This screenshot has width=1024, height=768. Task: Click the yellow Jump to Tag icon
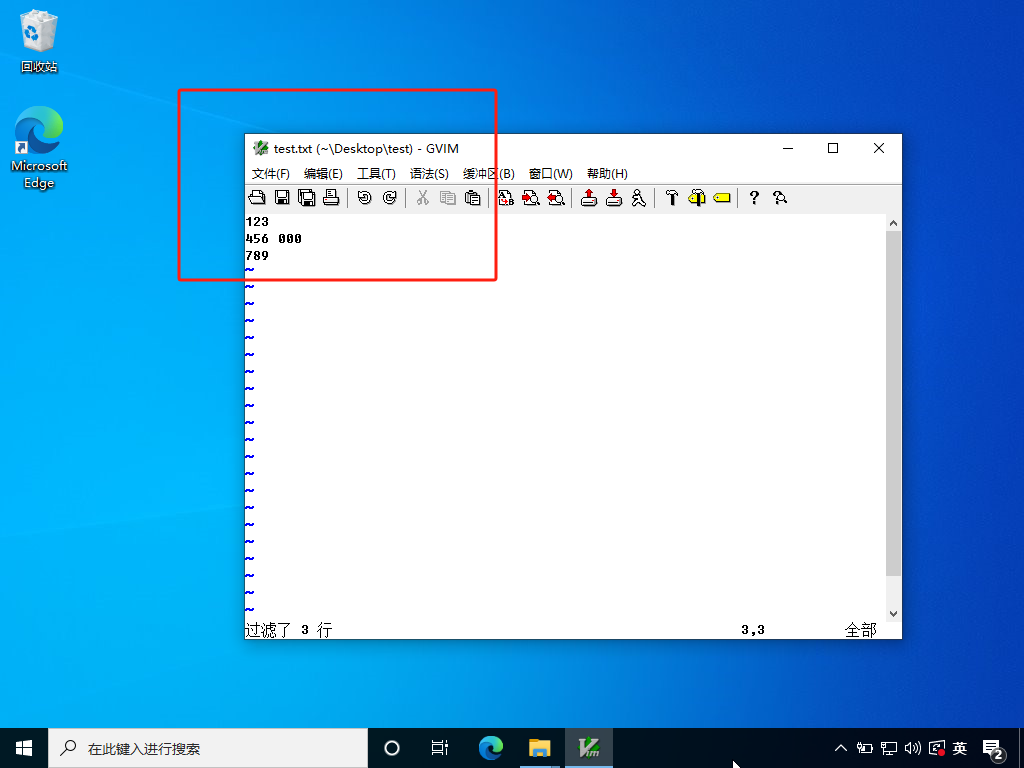tap(722, 198)
